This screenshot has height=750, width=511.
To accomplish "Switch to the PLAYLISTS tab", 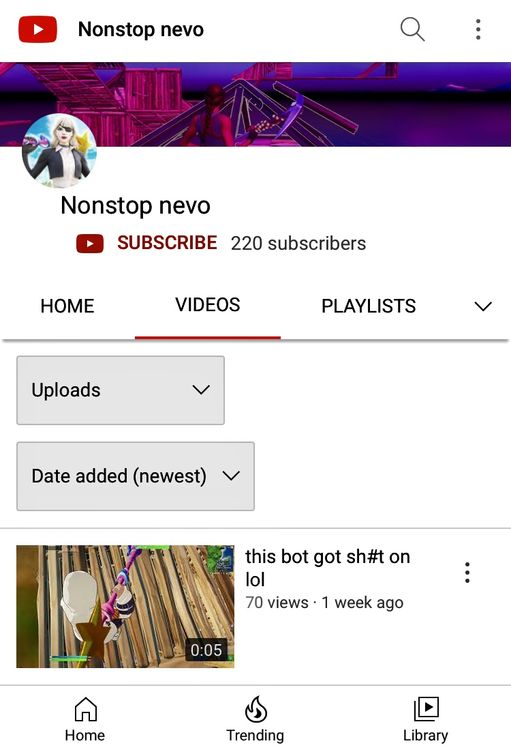I will (368, 306).
